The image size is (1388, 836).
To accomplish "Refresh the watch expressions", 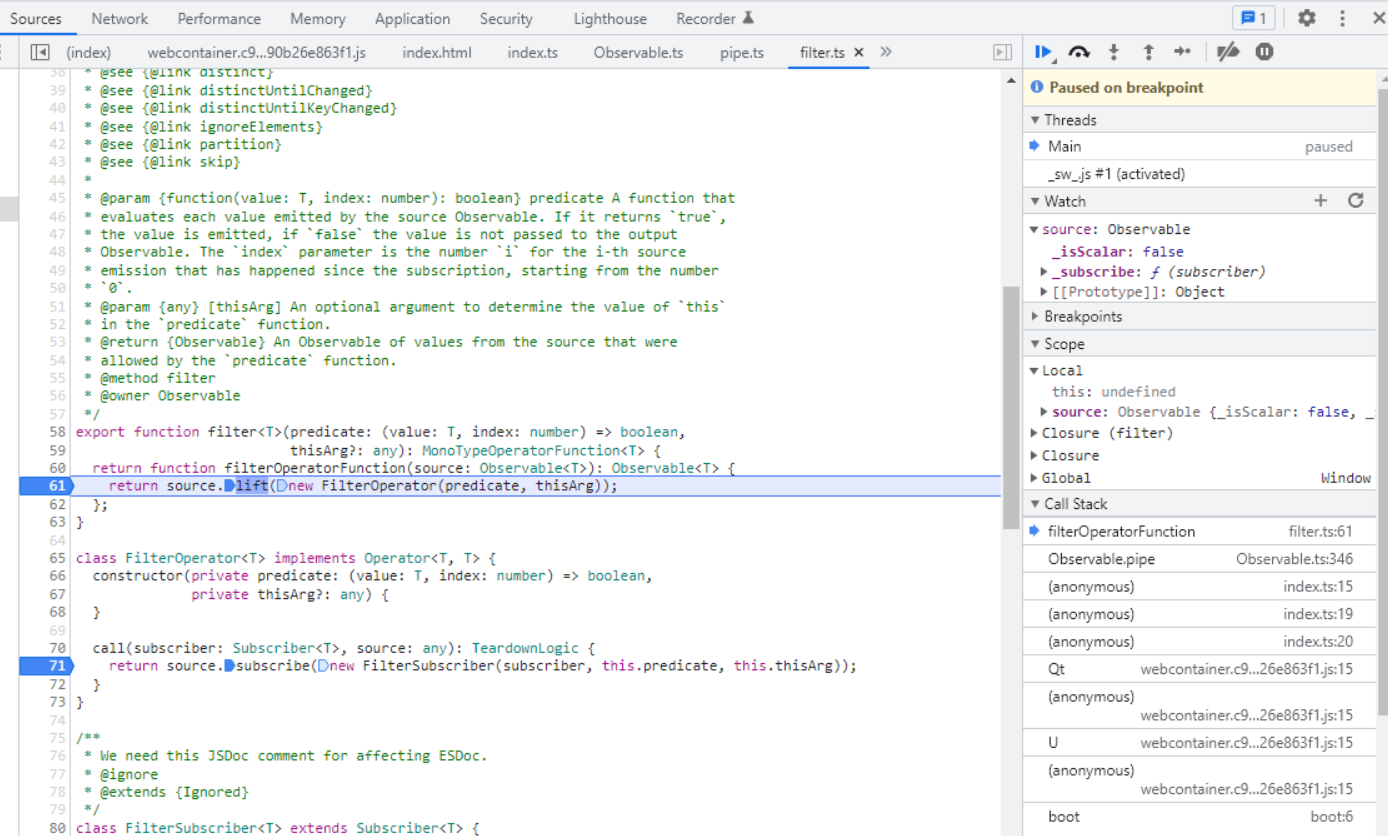I will [x=1355, y=201].
